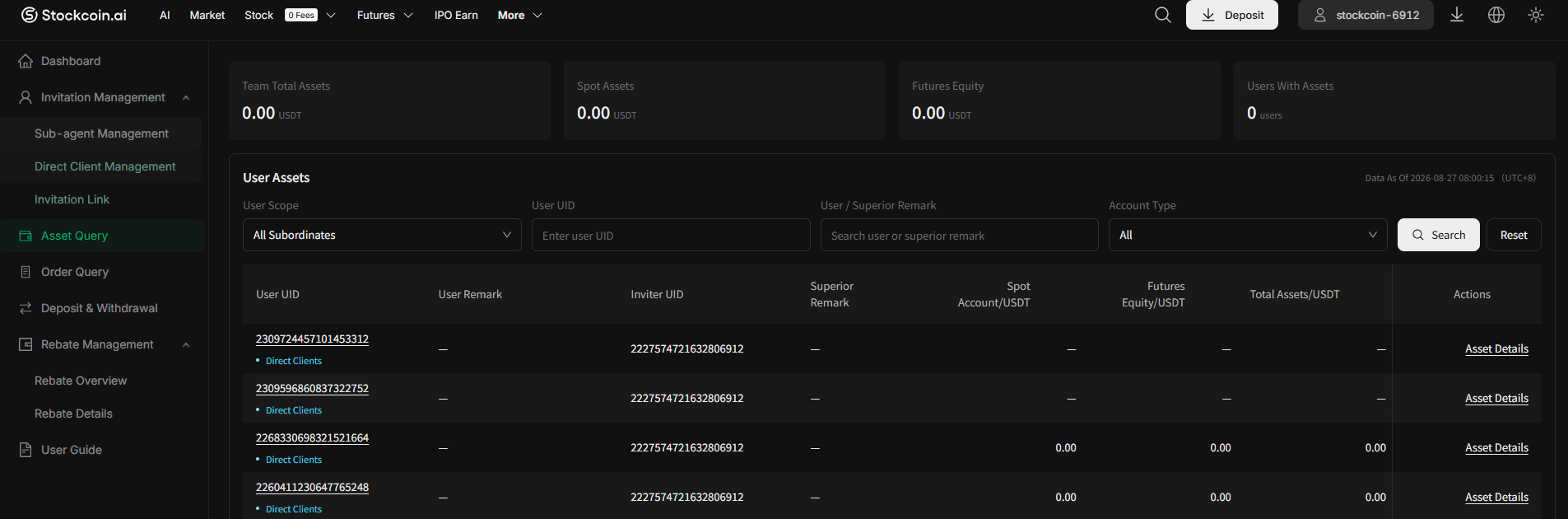Click the Enter user UID field
Viewport: 1568px width, 519px height.
[671, 235]
